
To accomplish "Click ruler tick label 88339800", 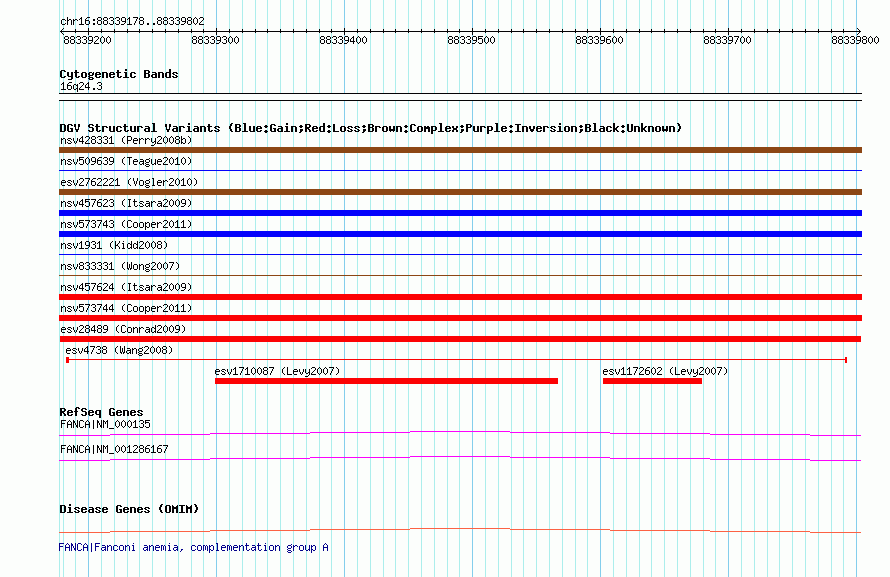I will click(855, 40).
